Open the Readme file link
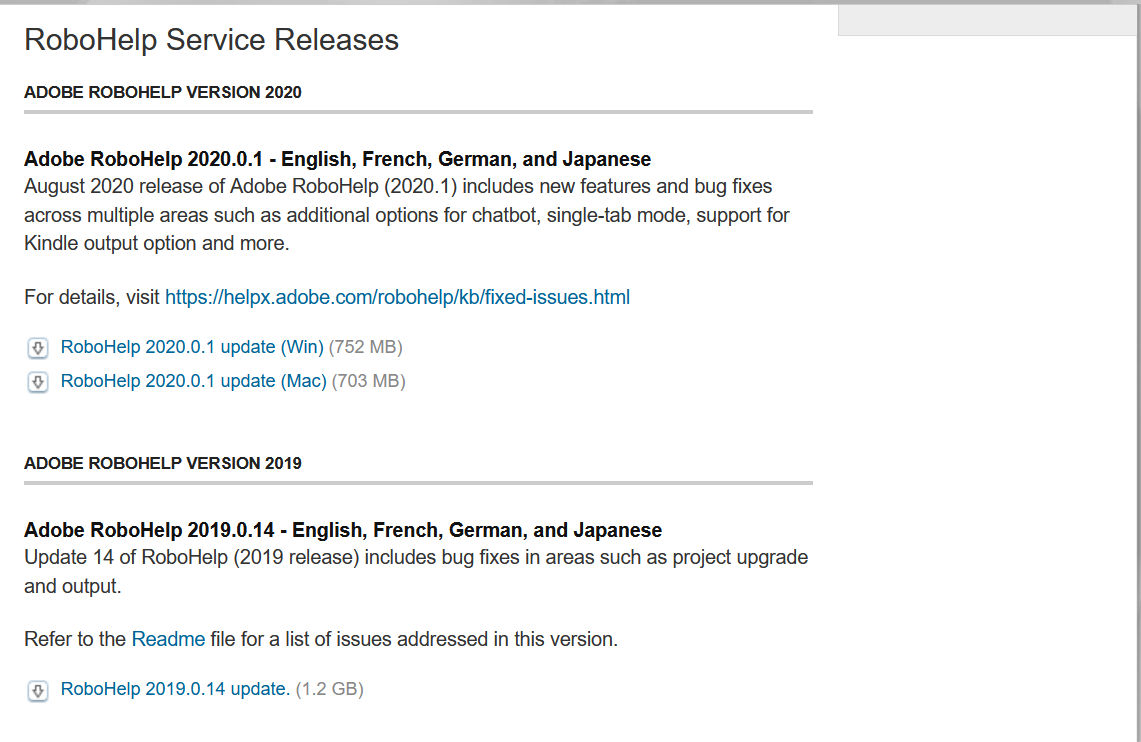Screen dimensions: 1141x742 [168, 639]
